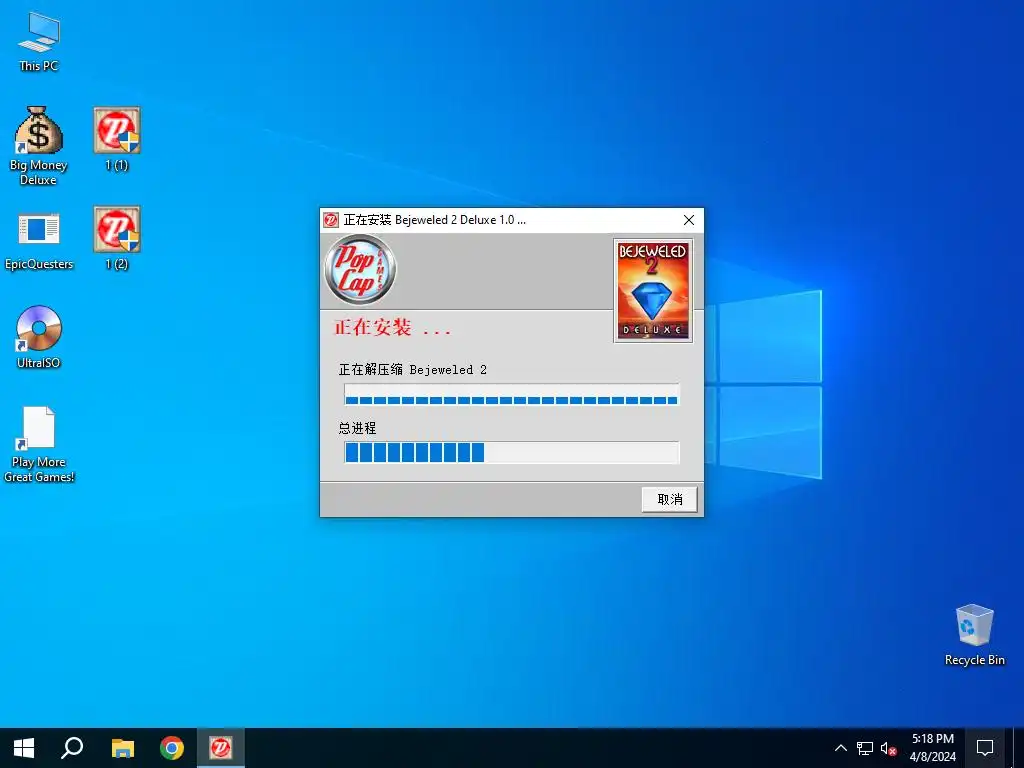Open the muted volume tray icon
The image size is (1024, 768).
coord(888,748)
